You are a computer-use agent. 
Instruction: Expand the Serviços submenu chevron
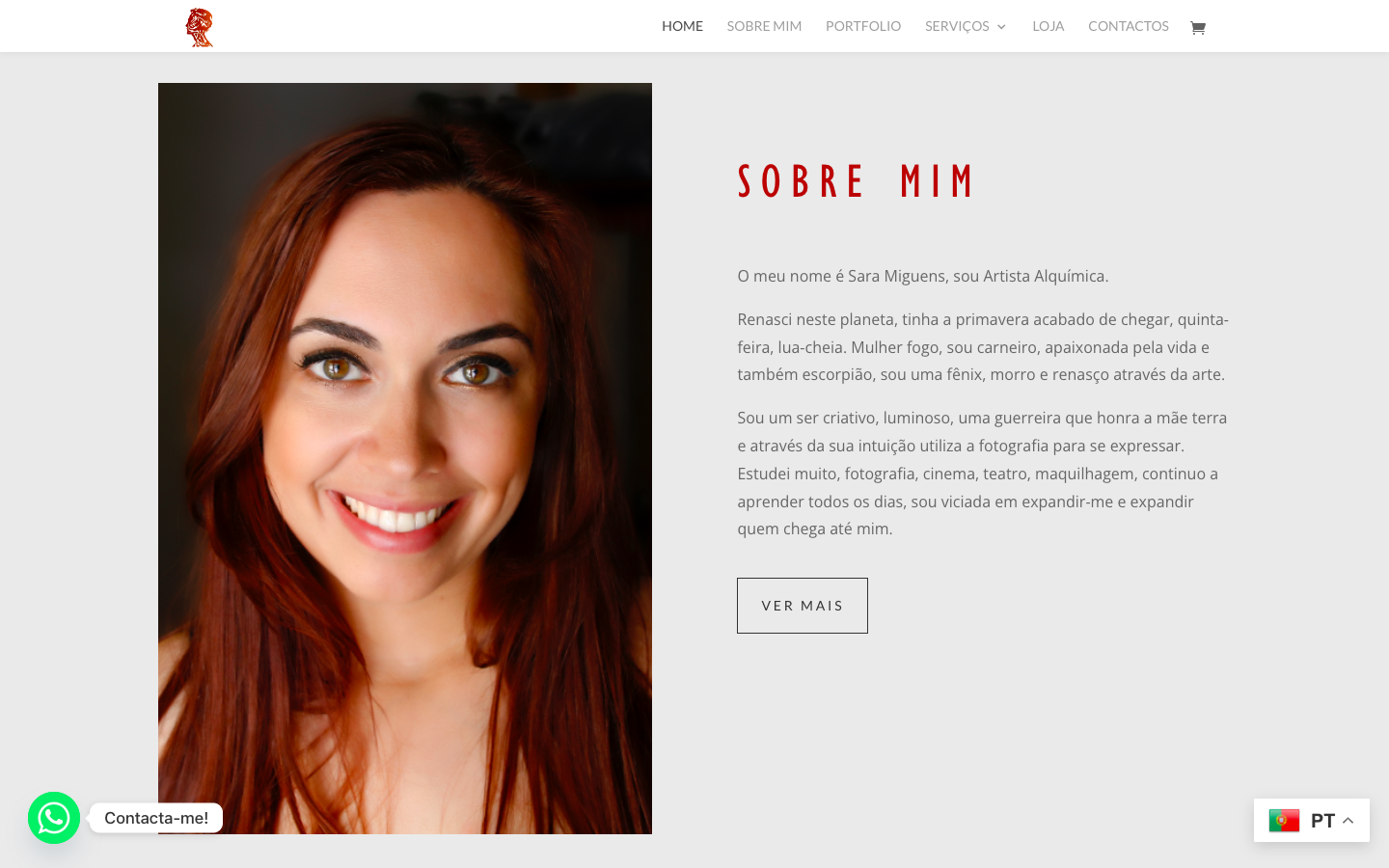1001,27
